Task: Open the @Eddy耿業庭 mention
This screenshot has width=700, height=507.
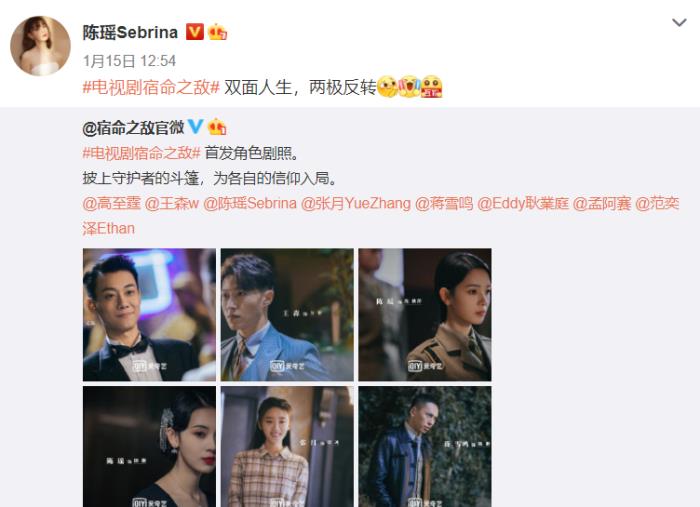Action: pyautogui.click(x=523, y=204)
